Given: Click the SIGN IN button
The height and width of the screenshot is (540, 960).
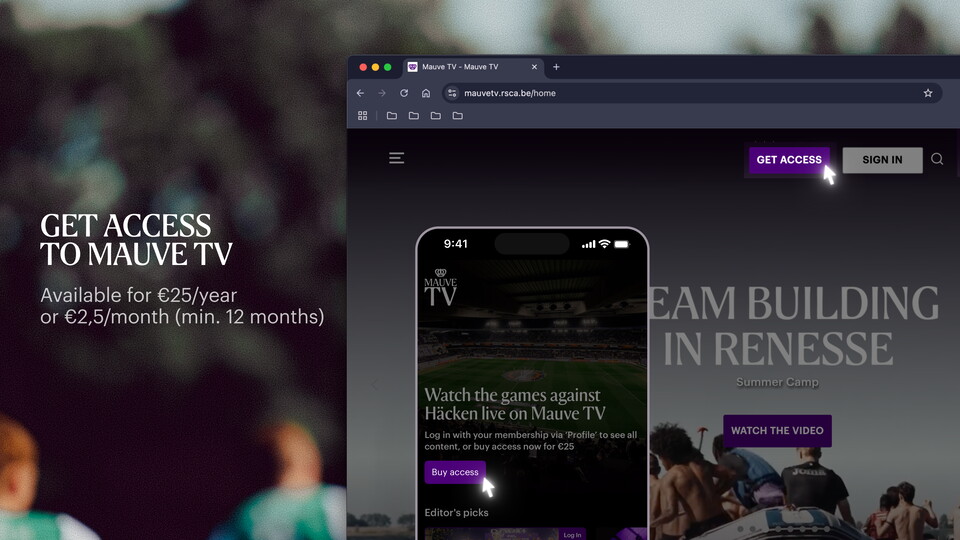Looking at the screenshot, I should pyautogui.click(x=882, y=160).
